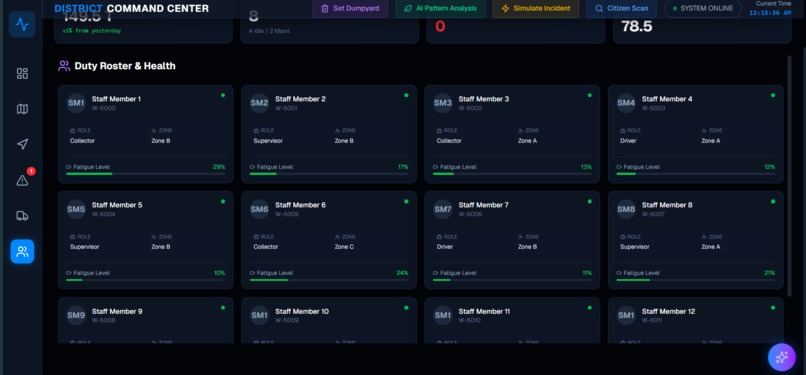Run AI Pattern Analysis
This screenshot has width=806, height=375.
440,9
